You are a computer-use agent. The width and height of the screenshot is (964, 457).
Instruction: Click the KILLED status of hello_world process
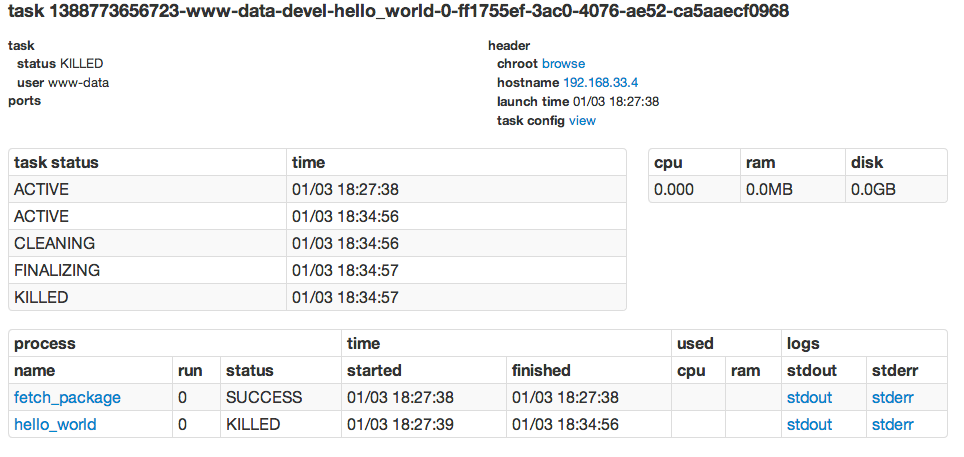coord(253,425)
